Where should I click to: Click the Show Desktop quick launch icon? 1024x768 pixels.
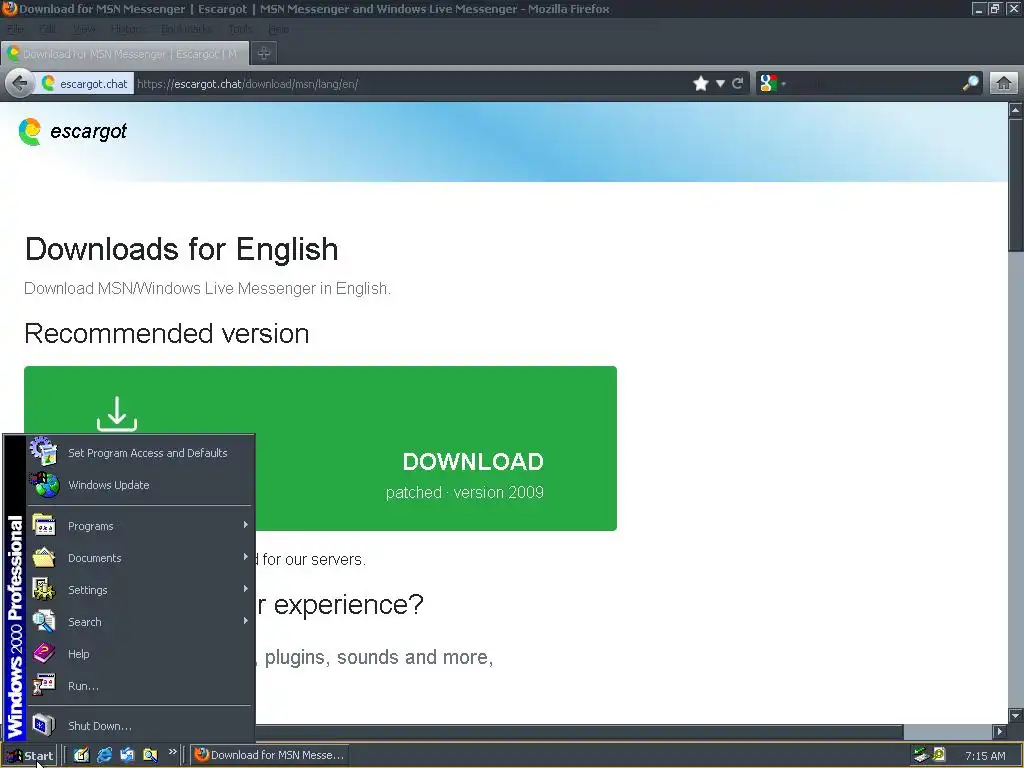click(81, 755)
